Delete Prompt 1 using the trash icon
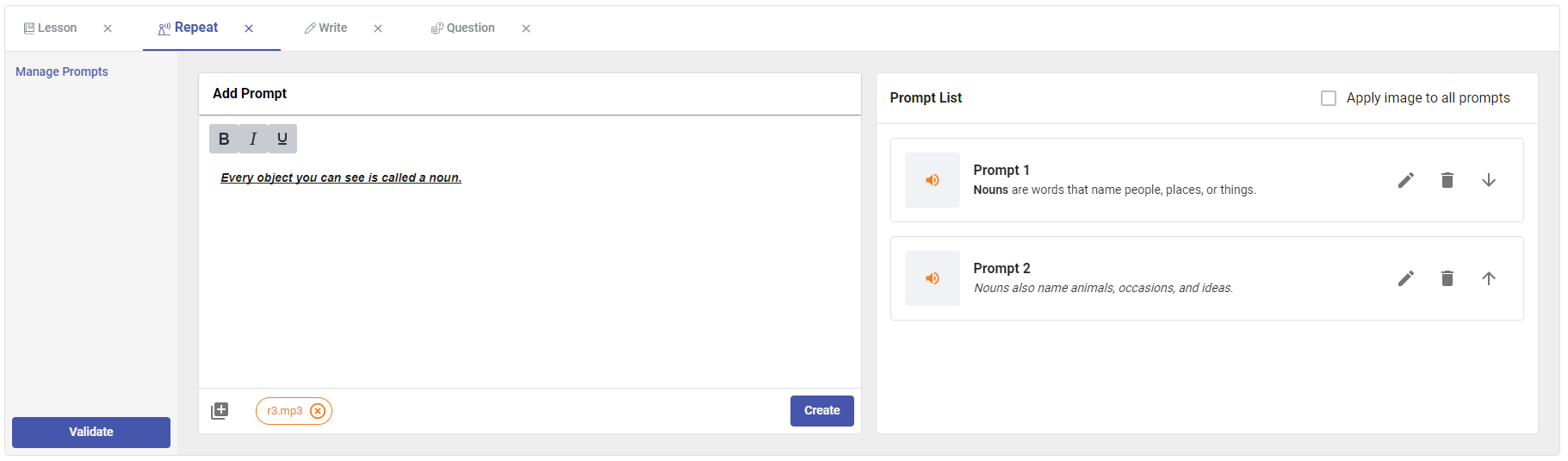The height and width of the screenshot is (461, 1568). [x=1447, y=180]
